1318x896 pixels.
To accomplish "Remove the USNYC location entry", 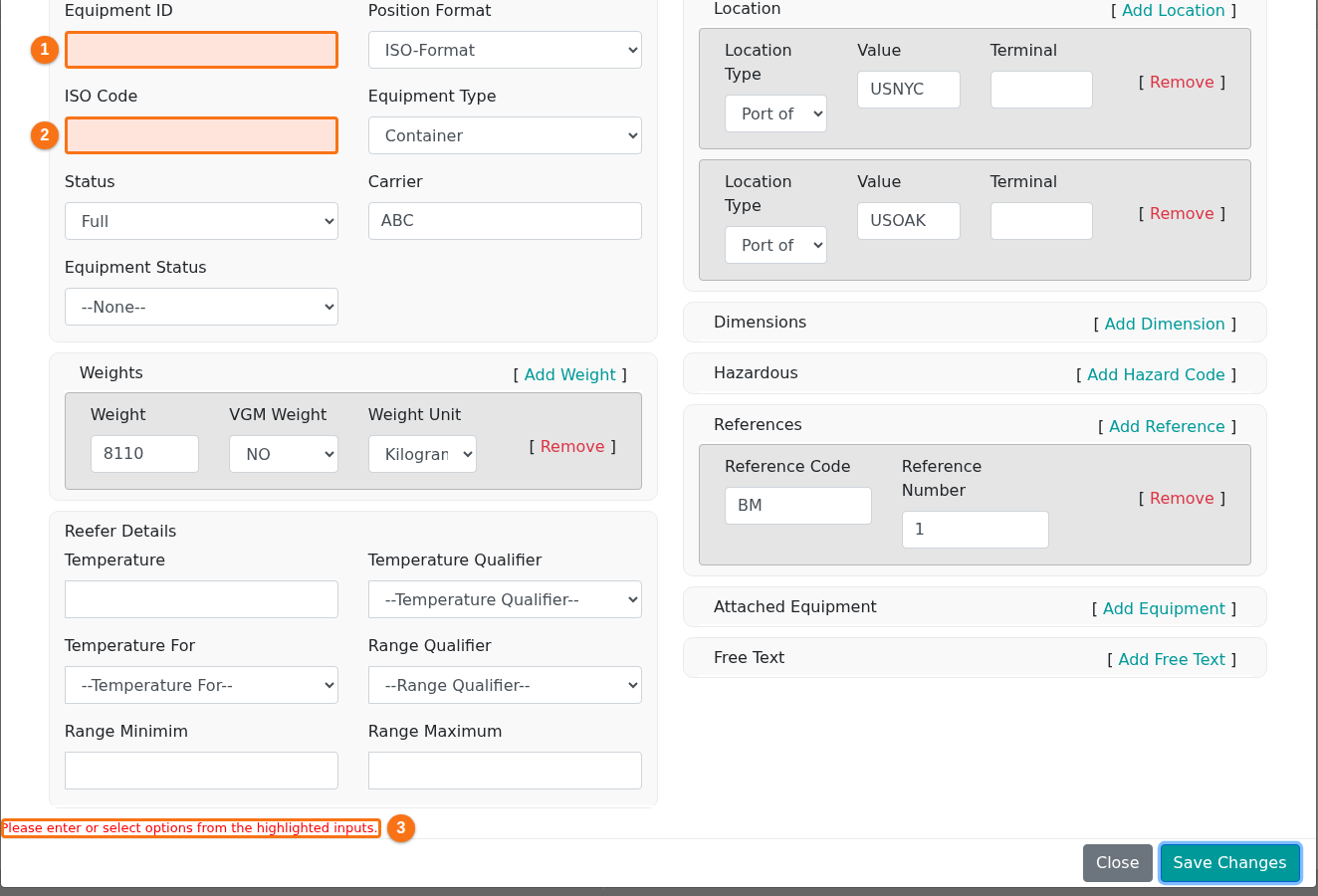I will pos(1182,82).
